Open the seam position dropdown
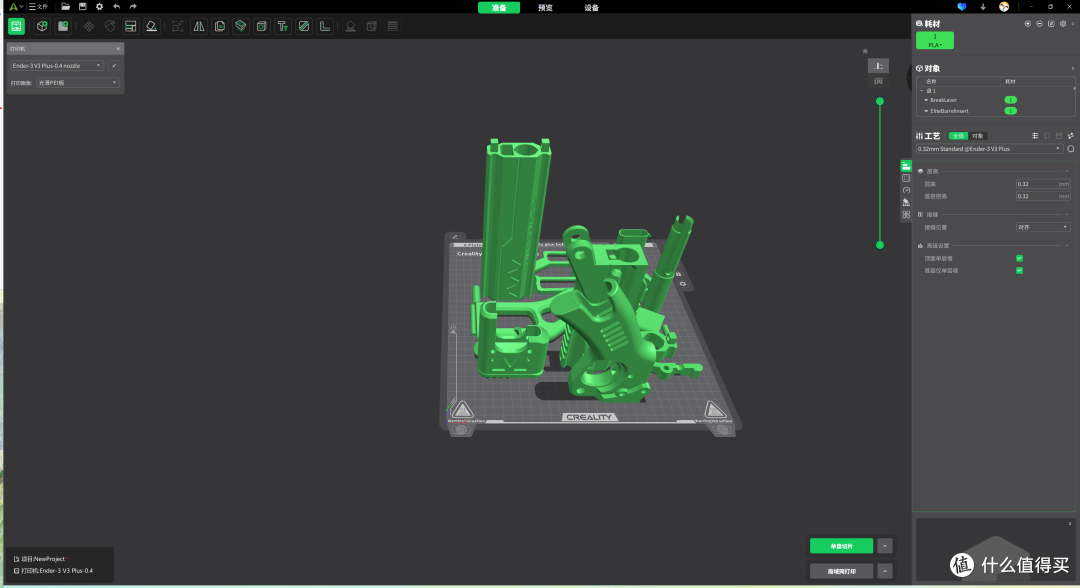1080x588 pixels. pos(1043,227)
